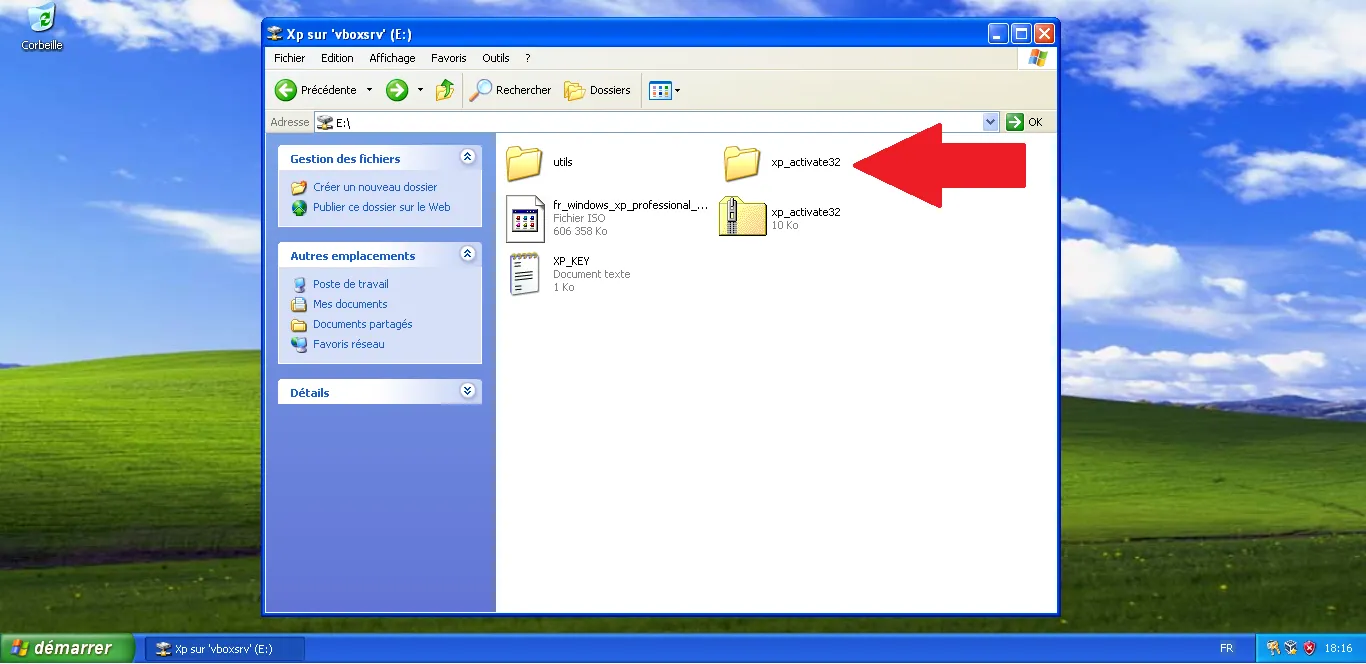Open the Outils menu
The image size is (1366, 664).
pyautogui.click(x=495, y=57)
